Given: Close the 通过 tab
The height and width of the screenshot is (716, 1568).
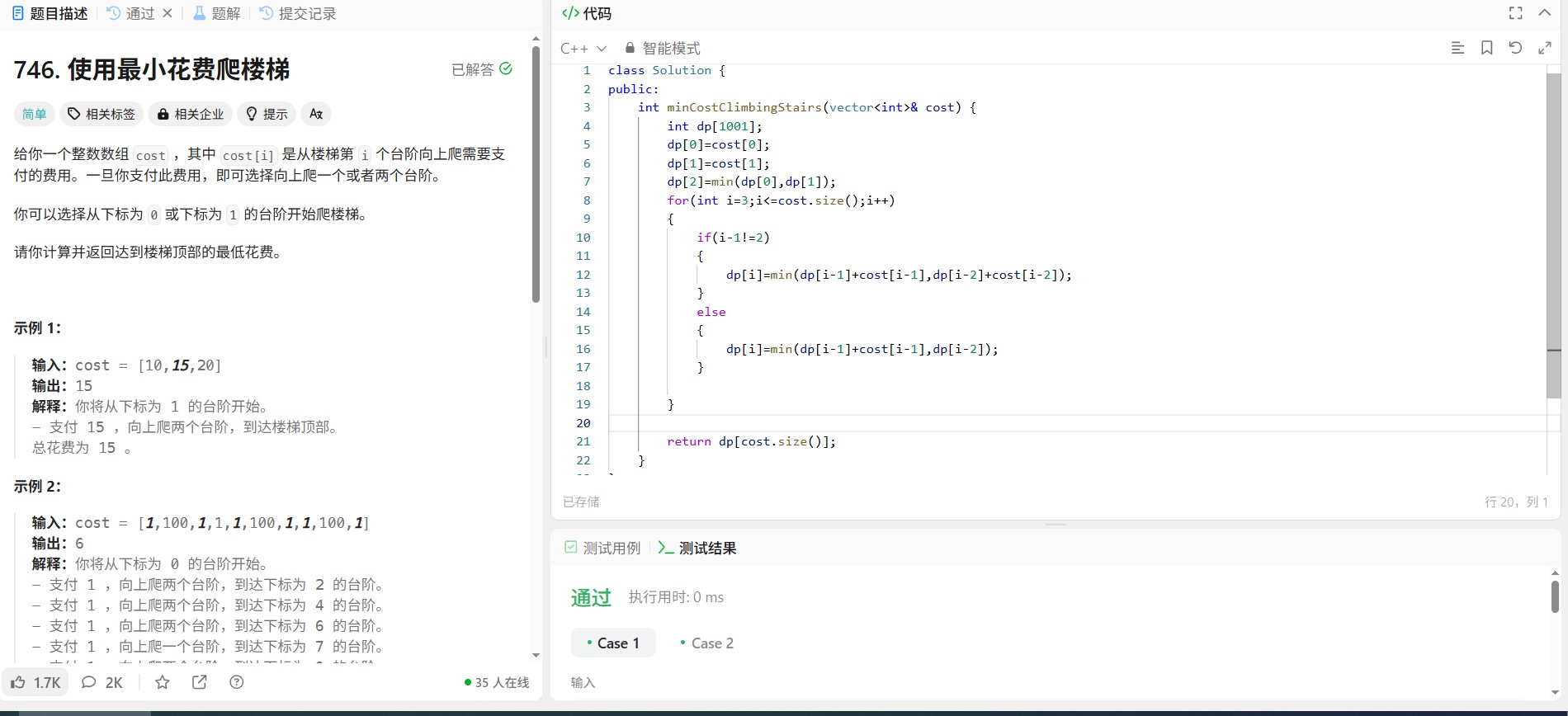Looking at the screenshot, I should pos(168,13).
